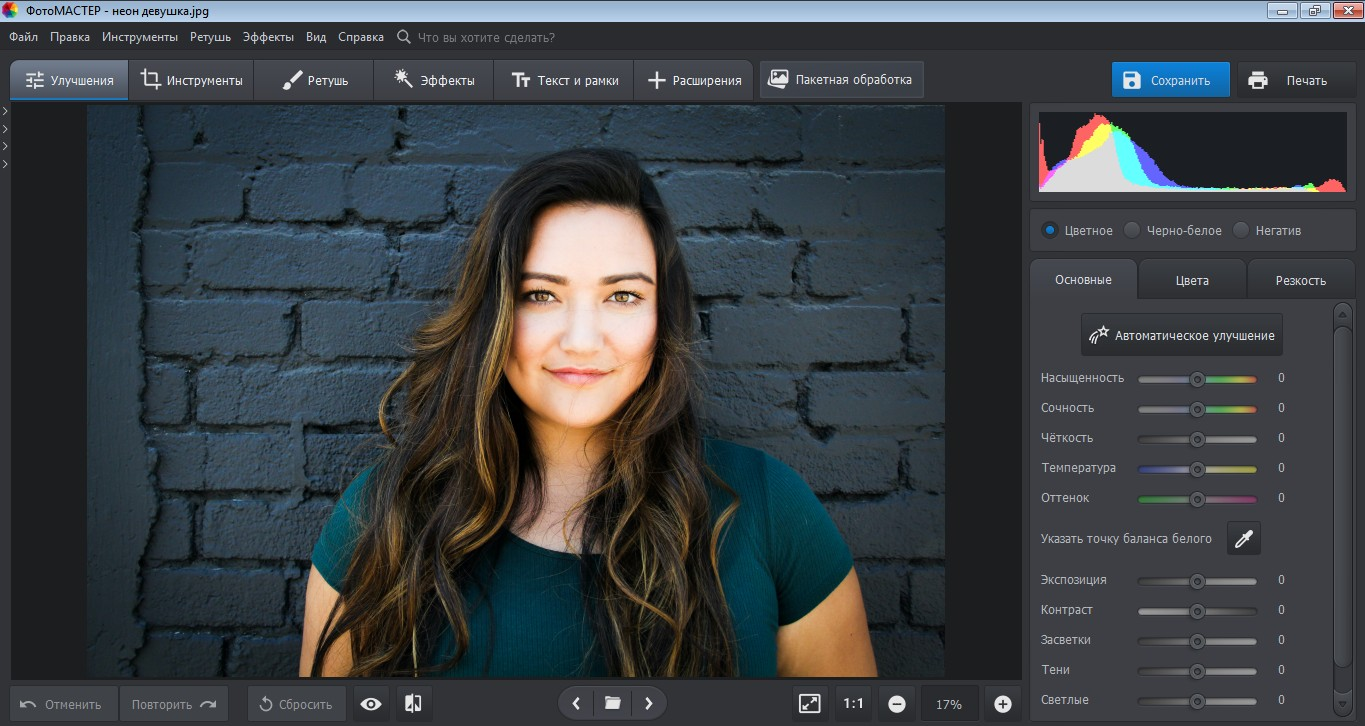Image resolution: width=1365 pixels, height=726 pixels.
Task: Open the folder browse icon
Action: coord(612,704)
